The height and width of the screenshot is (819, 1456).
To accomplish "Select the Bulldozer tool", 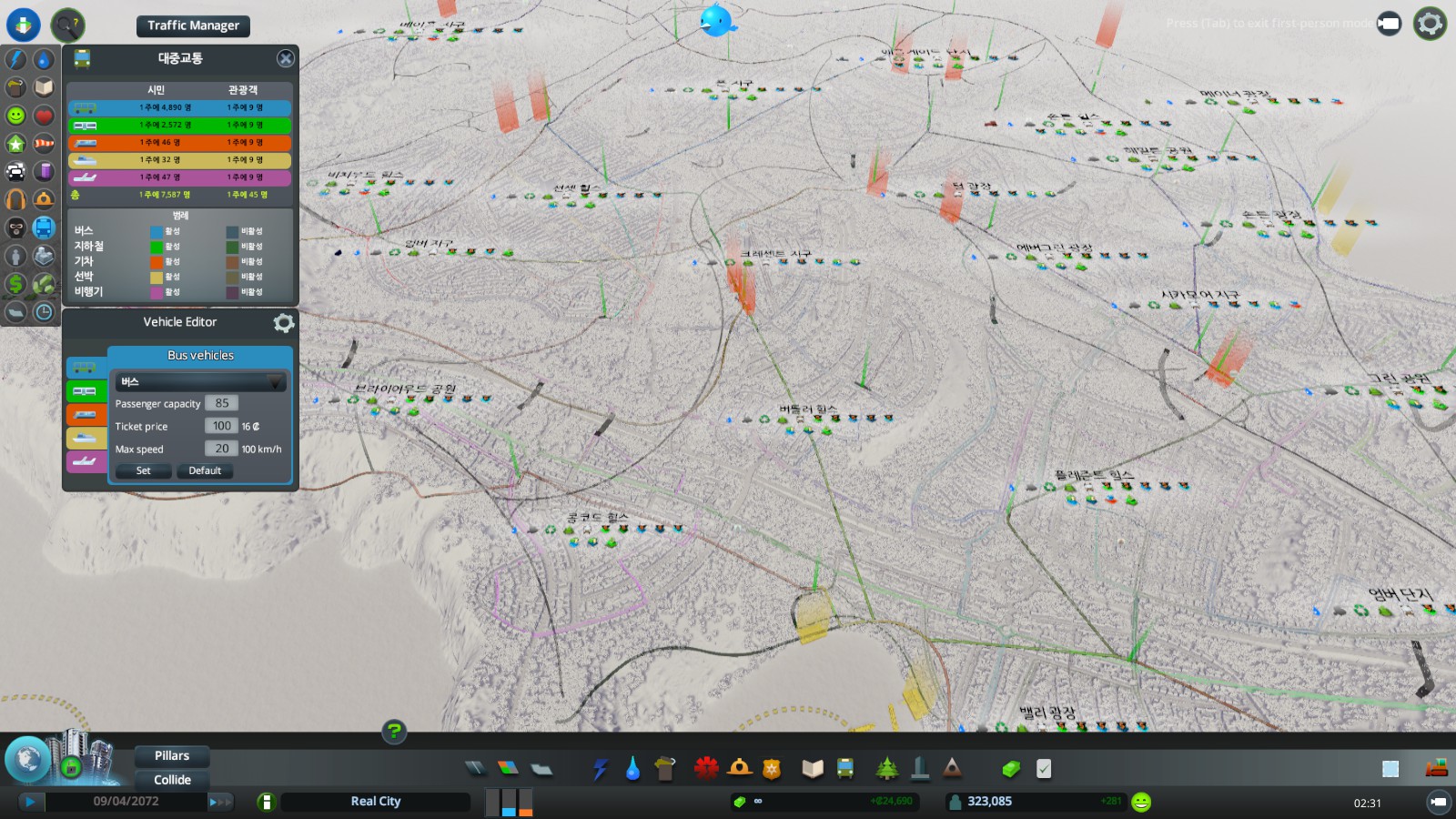I will point(1435,768).
